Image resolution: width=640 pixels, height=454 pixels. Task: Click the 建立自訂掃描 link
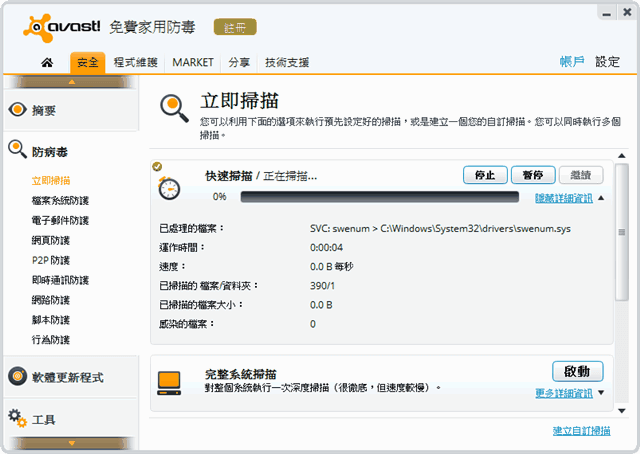(582, 430)
